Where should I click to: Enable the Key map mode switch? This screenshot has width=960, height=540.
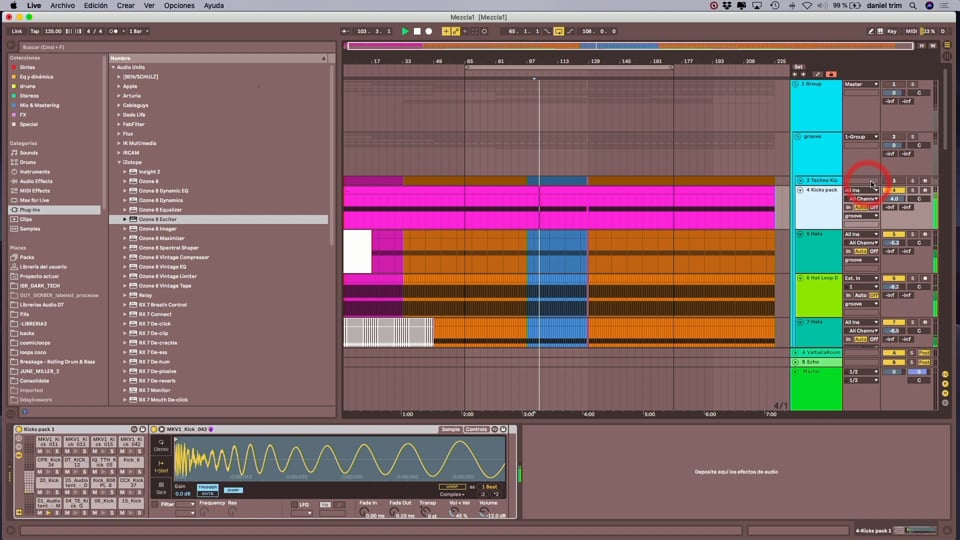(x=892, y=31)
